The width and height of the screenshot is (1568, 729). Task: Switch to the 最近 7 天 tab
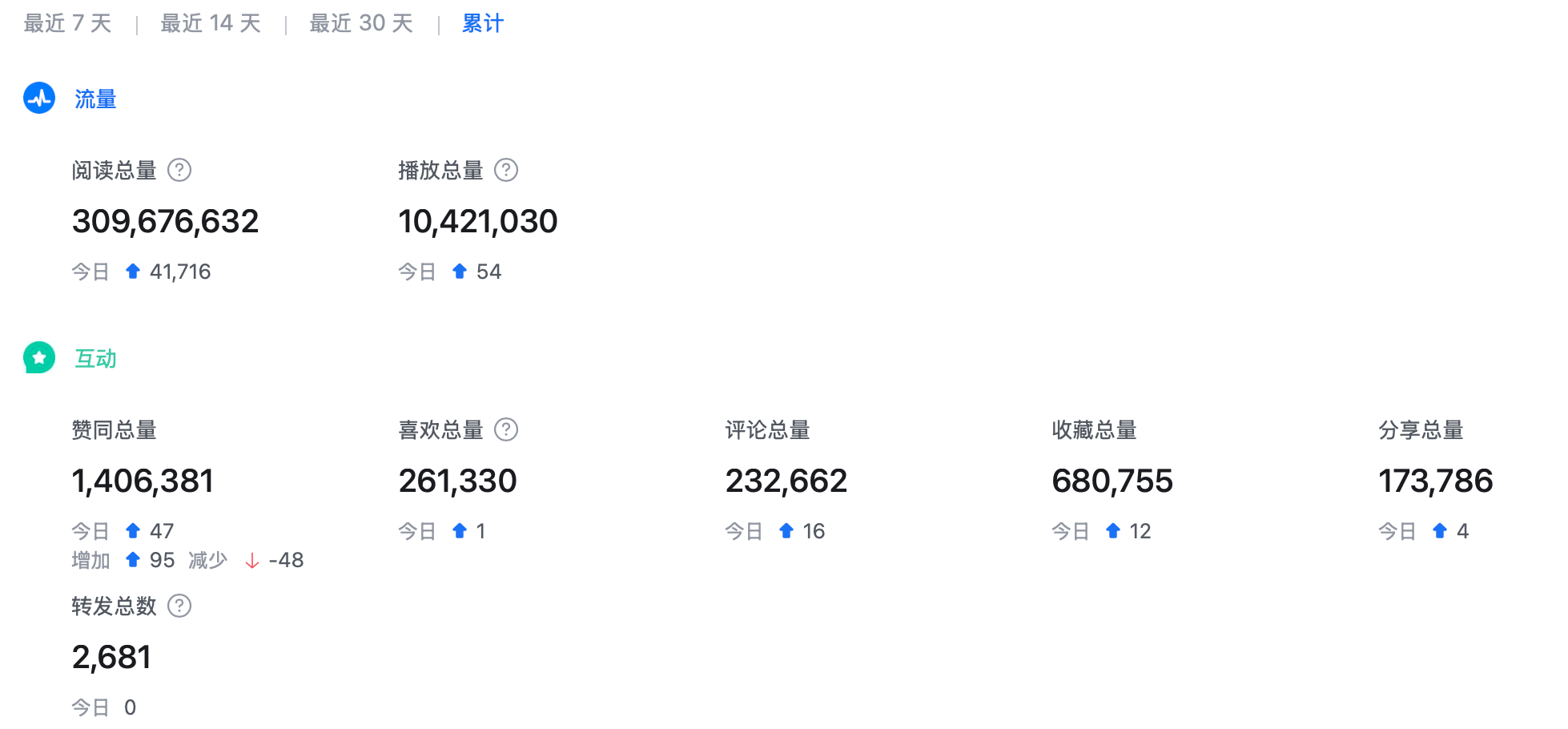pyautogui.click(x=67, y=23)
